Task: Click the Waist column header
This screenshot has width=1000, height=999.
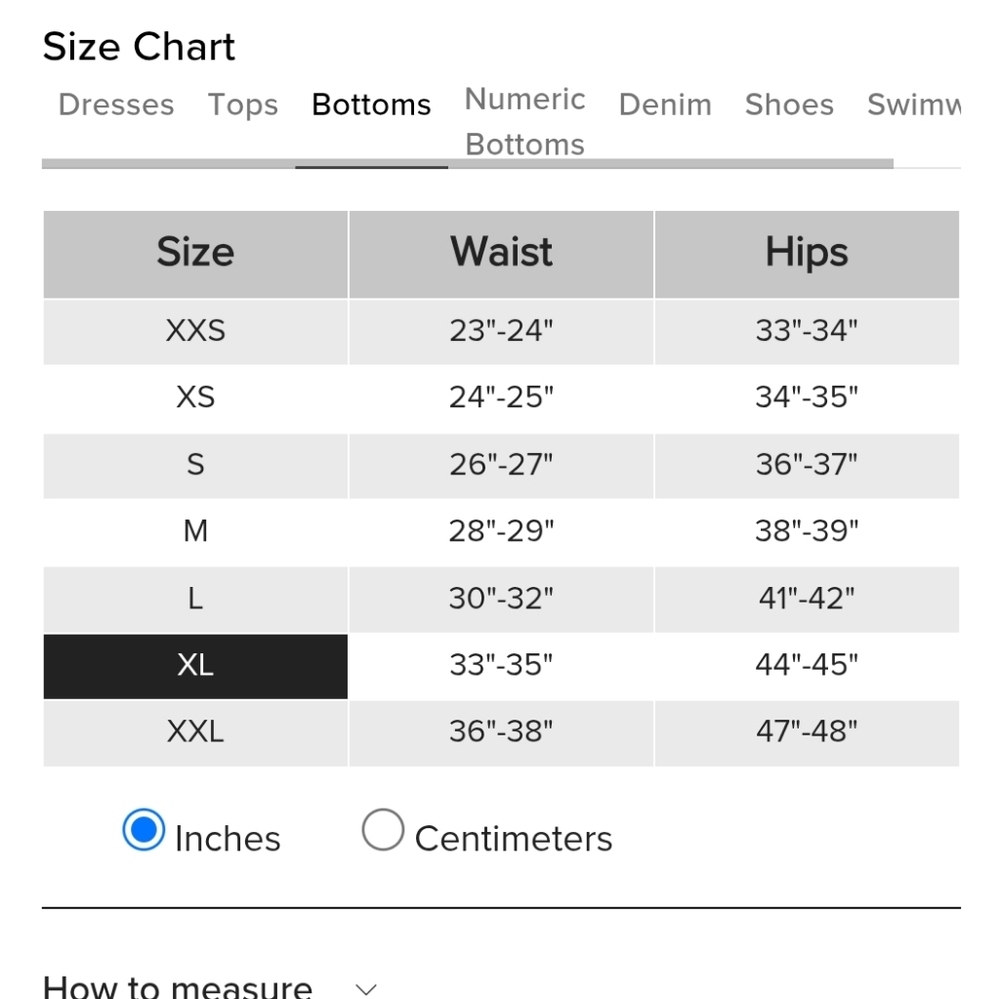Action: pos(501,254)
